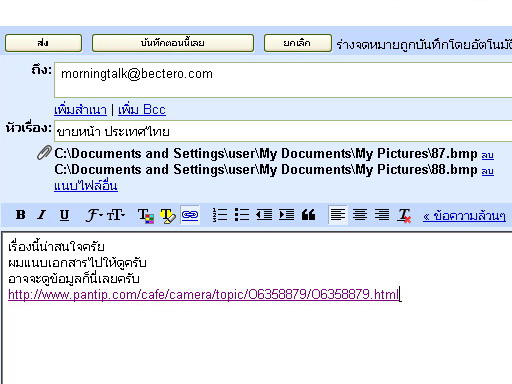512x384 pixels.
Task: Center align the text
Action: [x=360, y=215]
